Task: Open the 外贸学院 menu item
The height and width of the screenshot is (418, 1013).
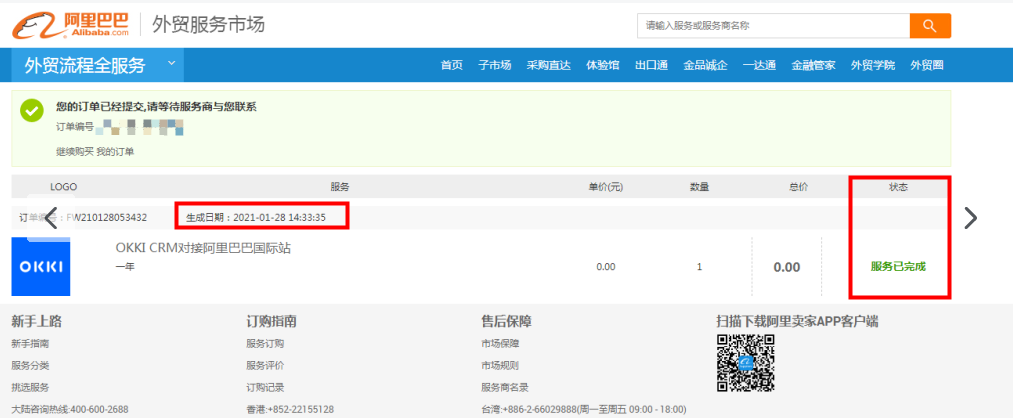Action: (x=873, y=65)
